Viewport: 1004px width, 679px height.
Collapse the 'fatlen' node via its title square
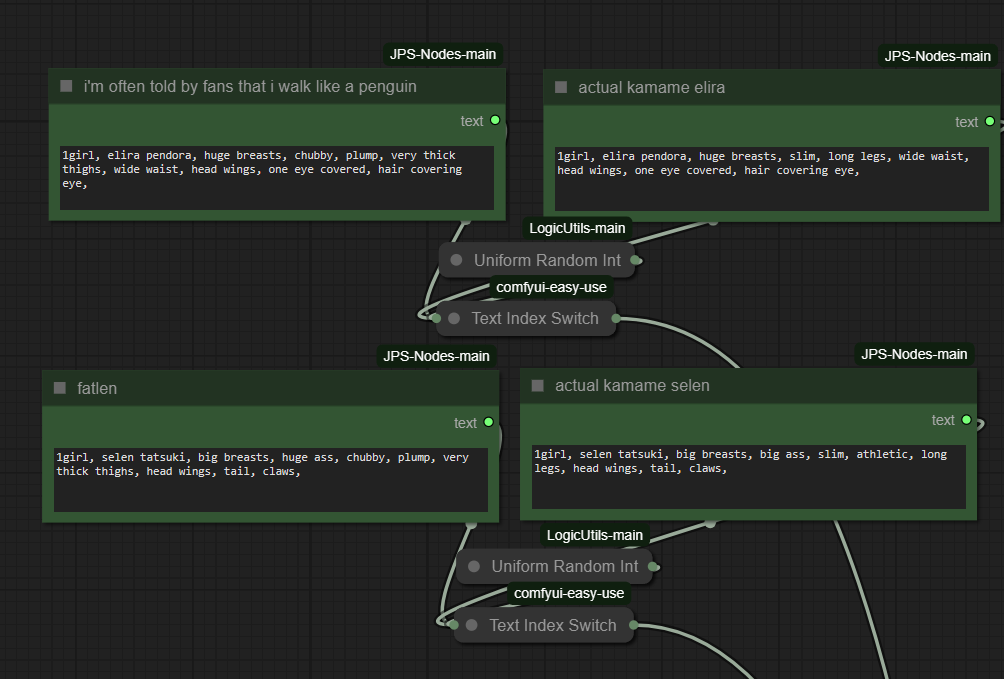pyautogui.click(x=60, y=388)
